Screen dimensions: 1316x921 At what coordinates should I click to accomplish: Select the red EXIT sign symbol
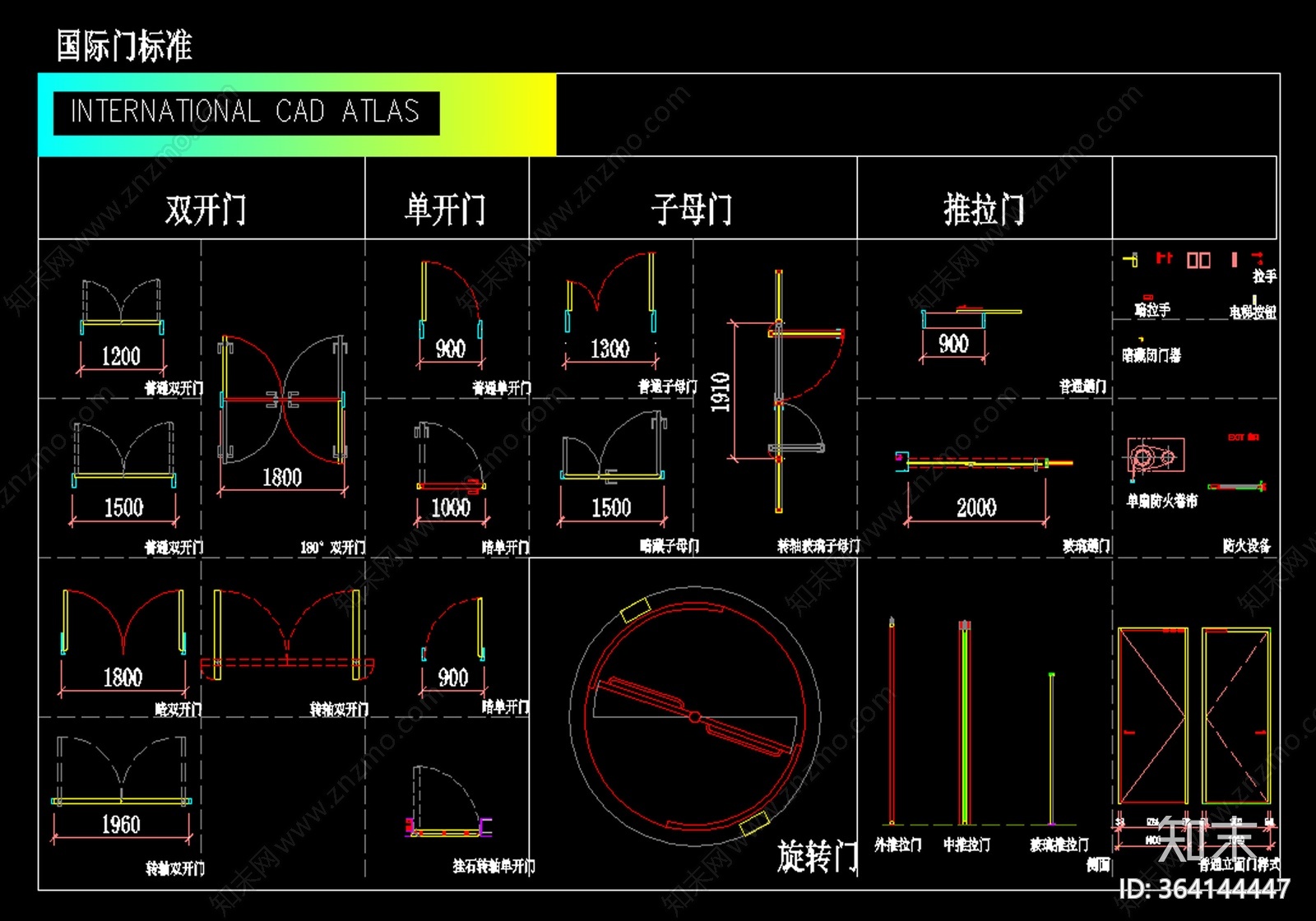click(1243, 437)
